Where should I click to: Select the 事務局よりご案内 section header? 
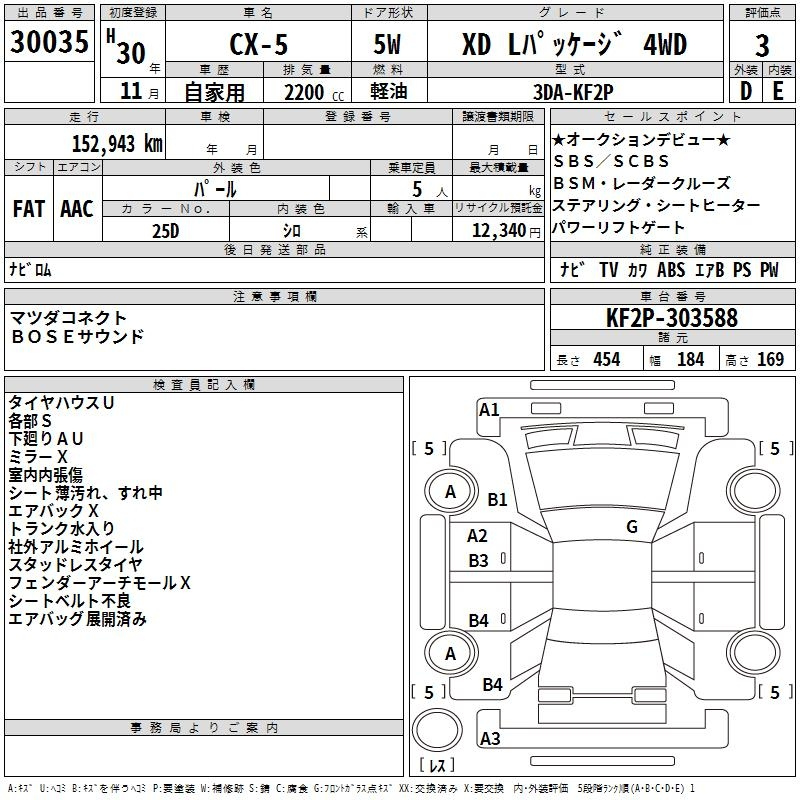pos(204,728)
